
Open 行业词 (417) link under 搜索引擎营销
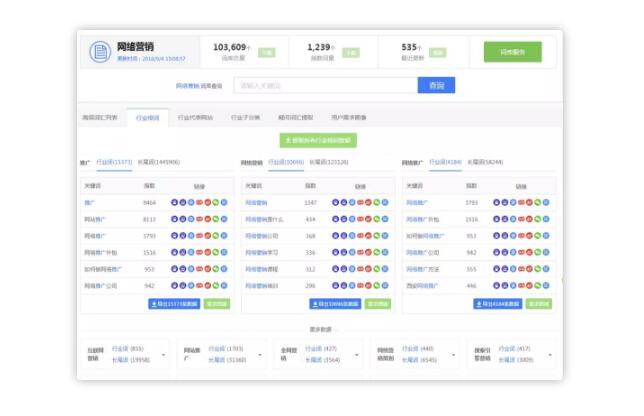515,349
